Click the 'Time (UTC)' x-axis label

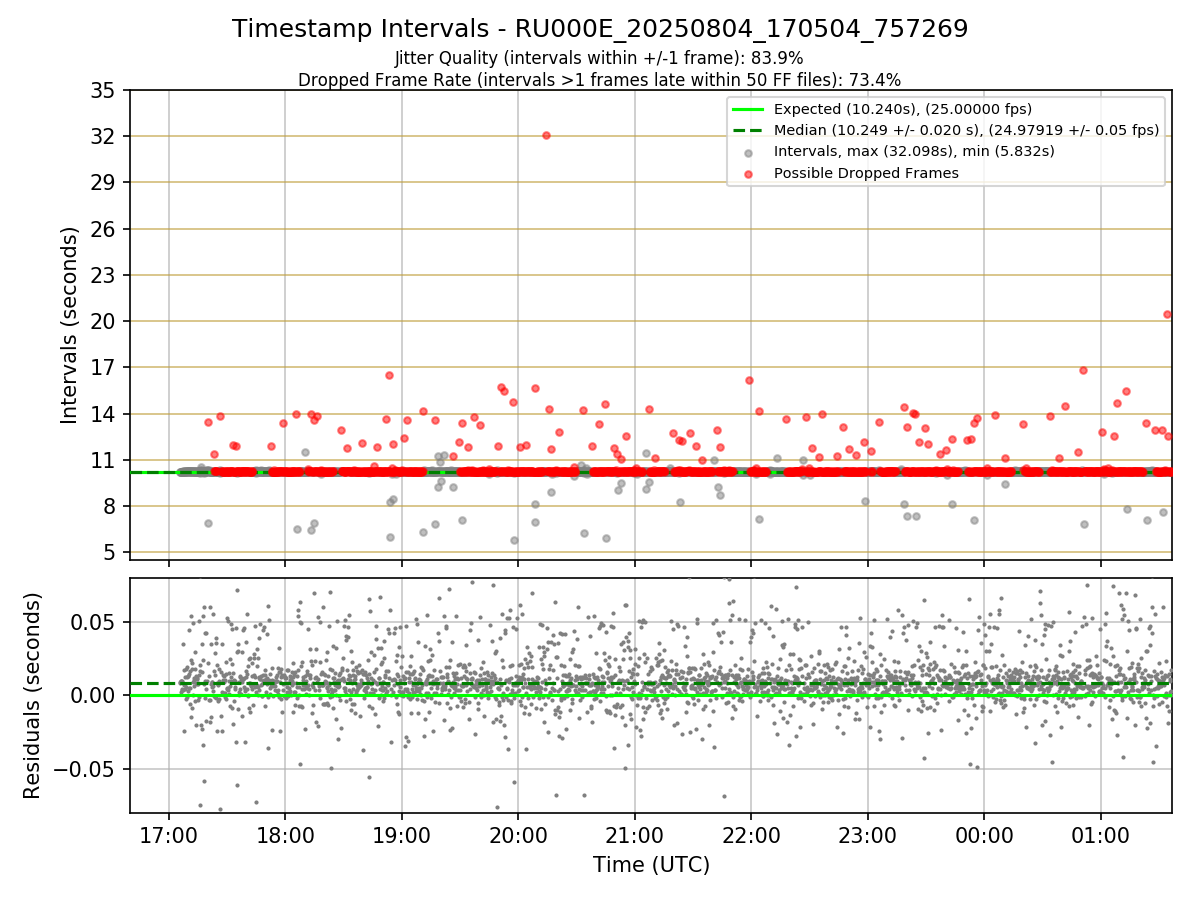[x=651, y=864]
